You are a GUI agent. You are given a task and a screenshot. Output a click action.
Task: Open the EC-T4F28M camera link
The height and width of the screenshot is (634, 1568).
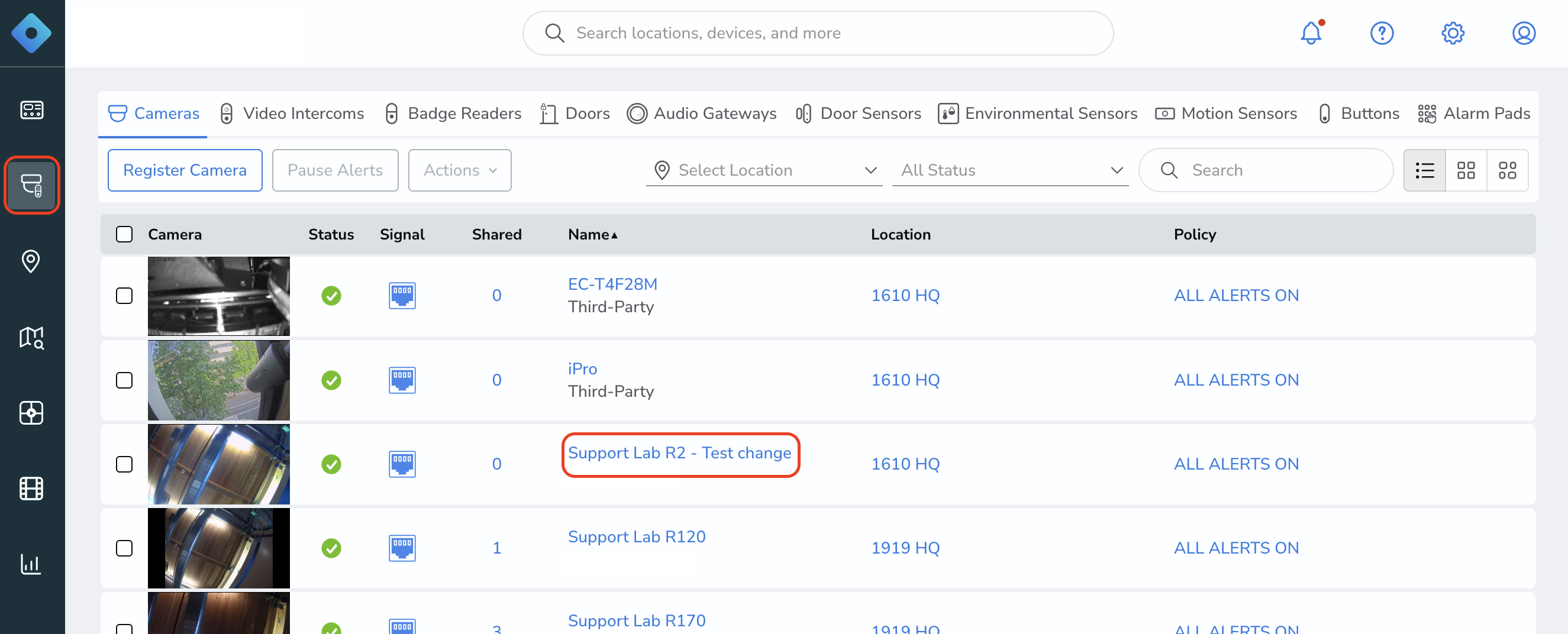click(612, 284)
